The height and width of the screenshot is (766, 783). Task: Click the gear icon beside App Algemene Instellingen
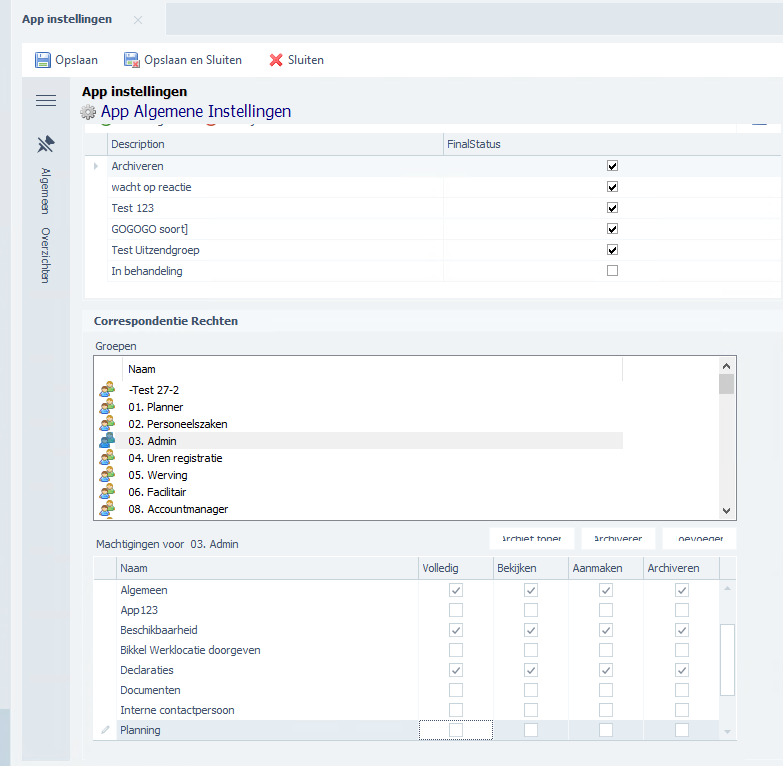[88, 112]
